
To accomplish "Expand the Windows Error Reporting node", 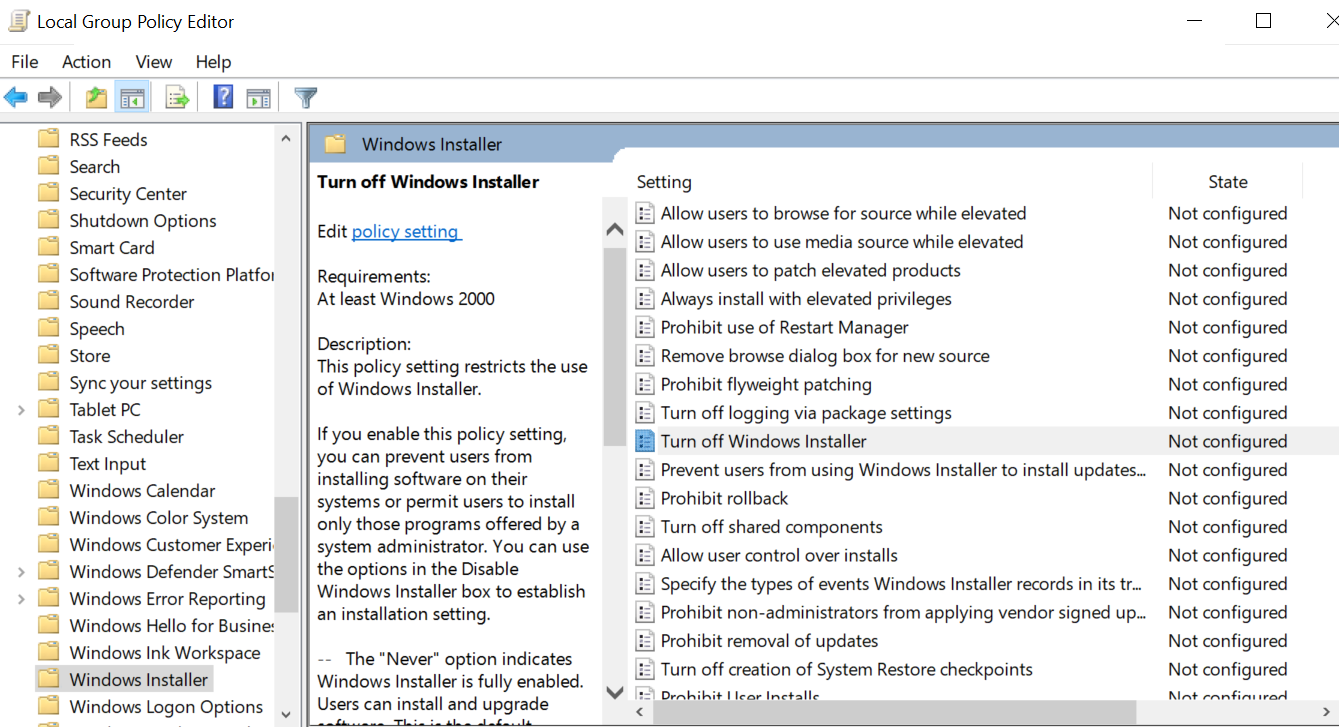I will click(21, 599).
